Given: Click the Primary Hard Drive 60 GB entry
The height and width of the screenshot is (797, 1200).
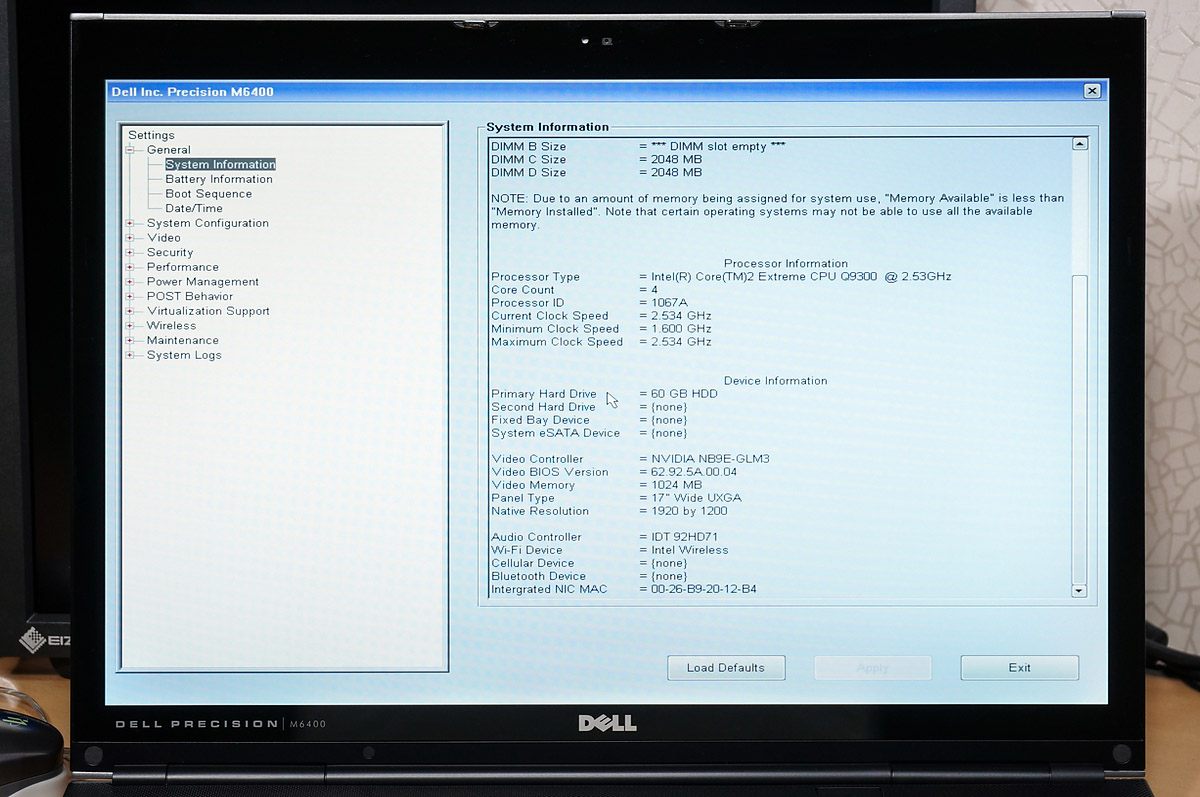Looking at the screenshot, I should click(x=605, y=394).
